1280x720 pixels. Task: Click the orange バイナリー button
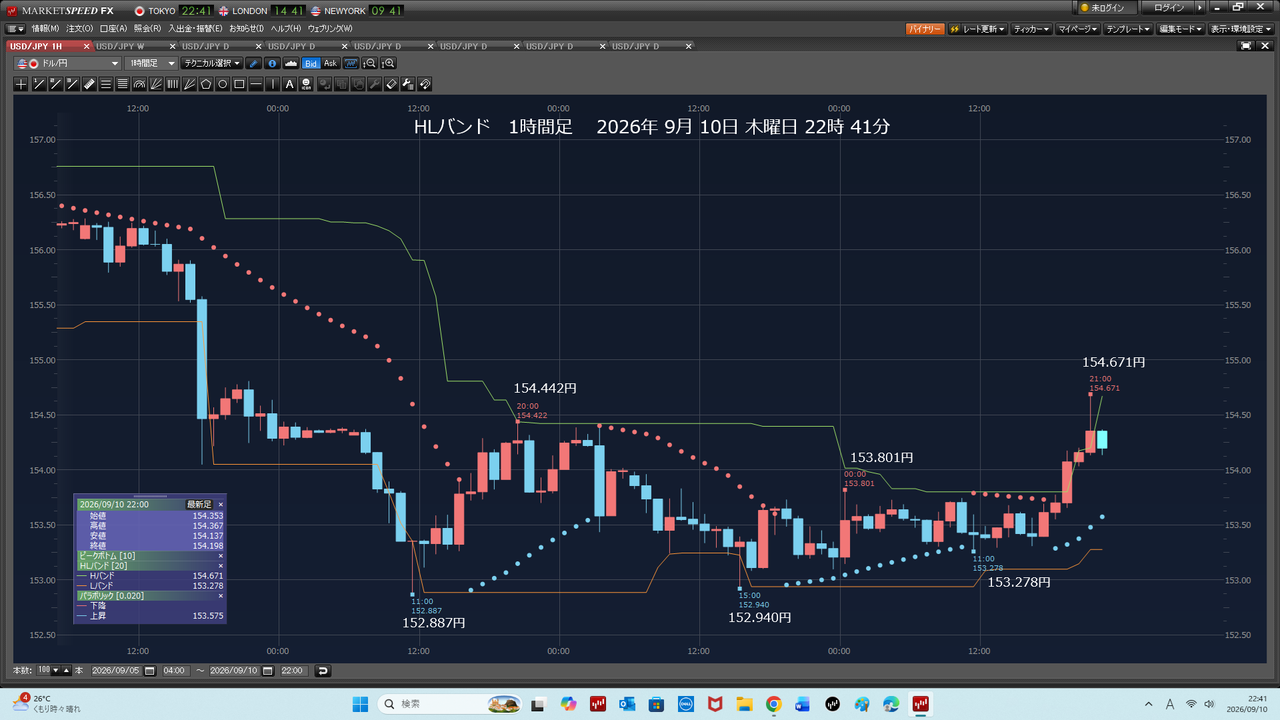(x=924, y=29)
